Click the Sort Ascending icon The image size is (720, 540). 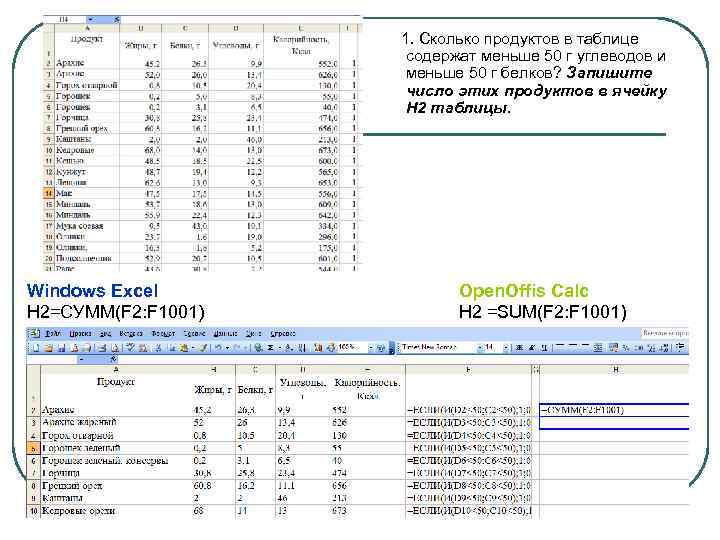coord(289,348)
